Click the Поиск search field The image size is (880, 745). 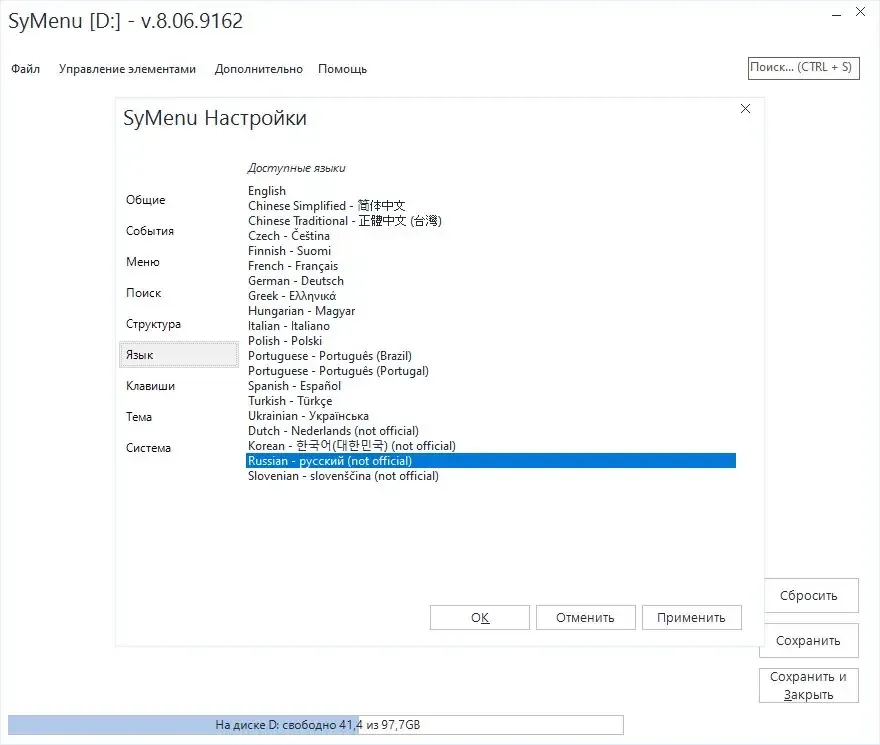click(x=803, y=68)
